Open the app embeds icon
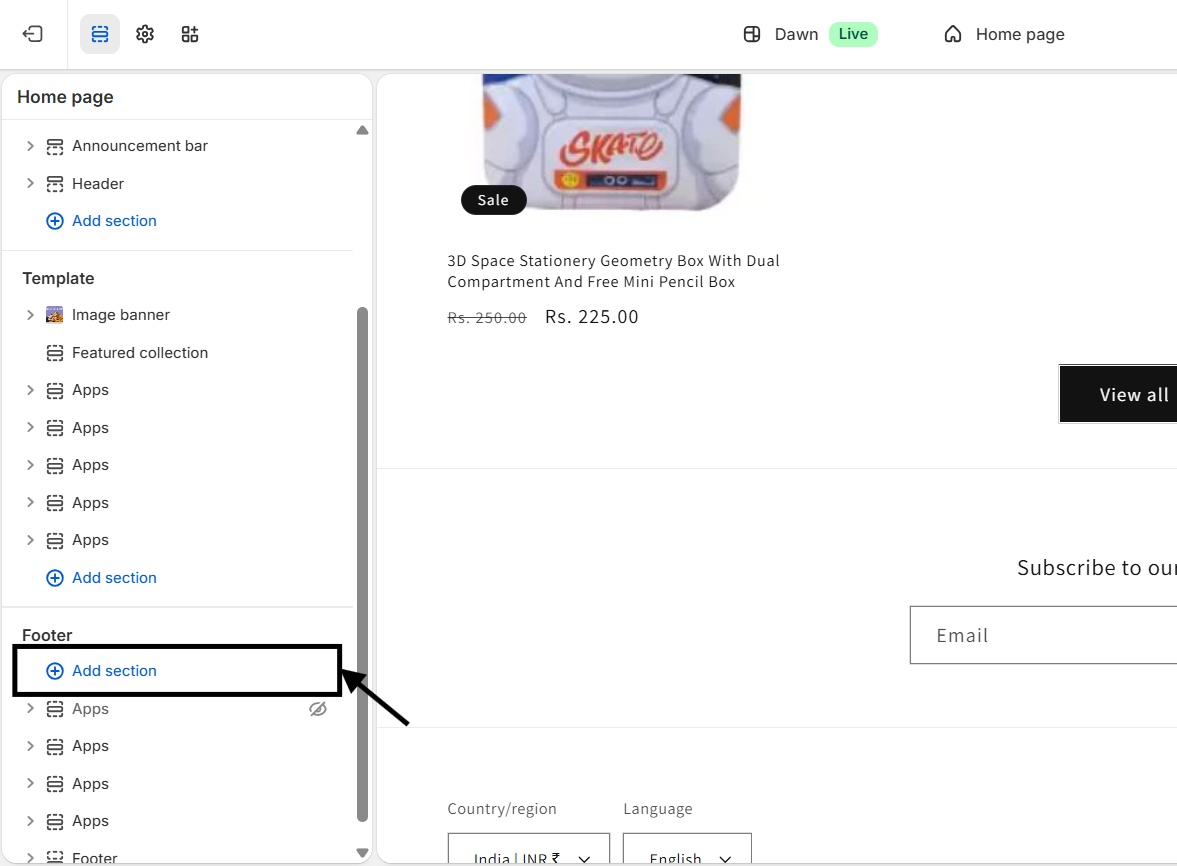The image size is (1177, 866). (x=190, y=34)
